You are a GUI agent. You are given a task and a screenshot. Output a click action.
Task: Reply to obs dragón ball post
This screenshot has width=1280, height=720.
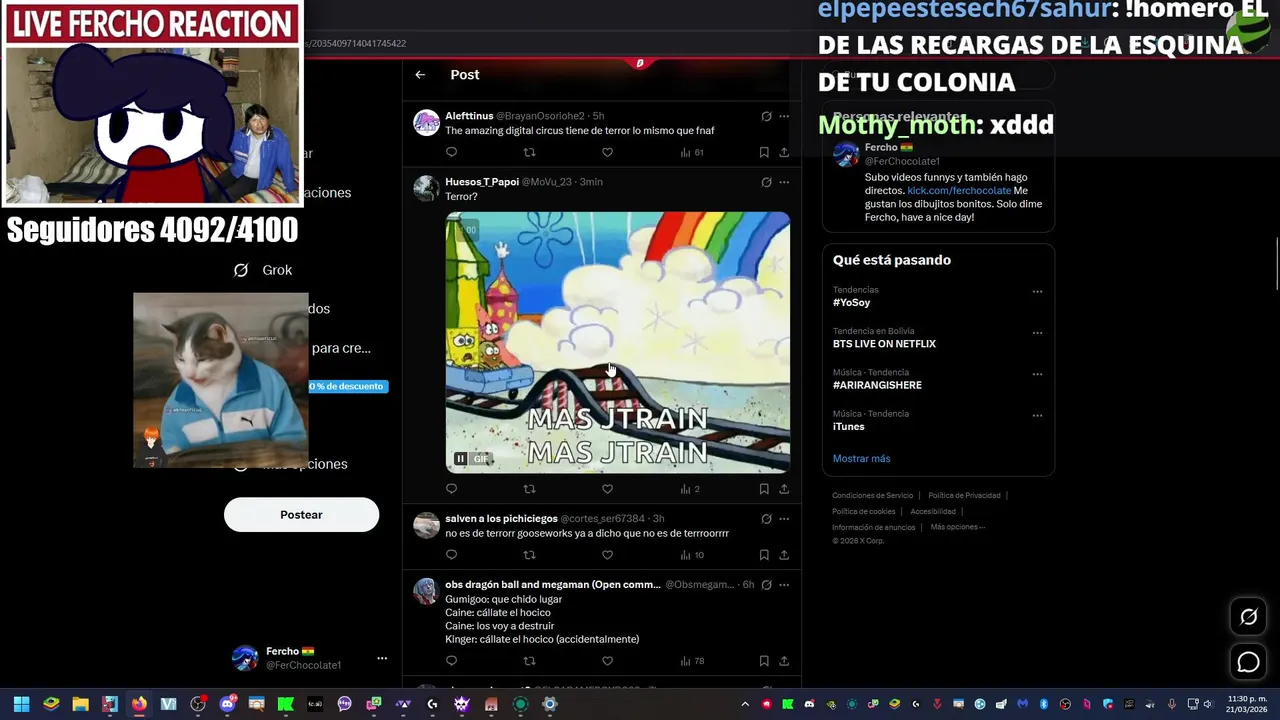click(x=451, y=661)
